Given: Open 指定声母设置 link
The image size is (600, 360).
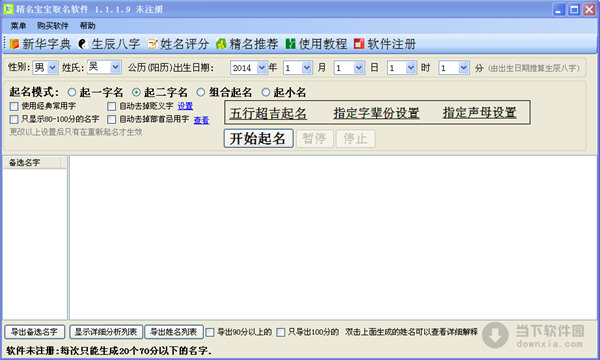Looking at the screenshot, I should coord(479,113).
